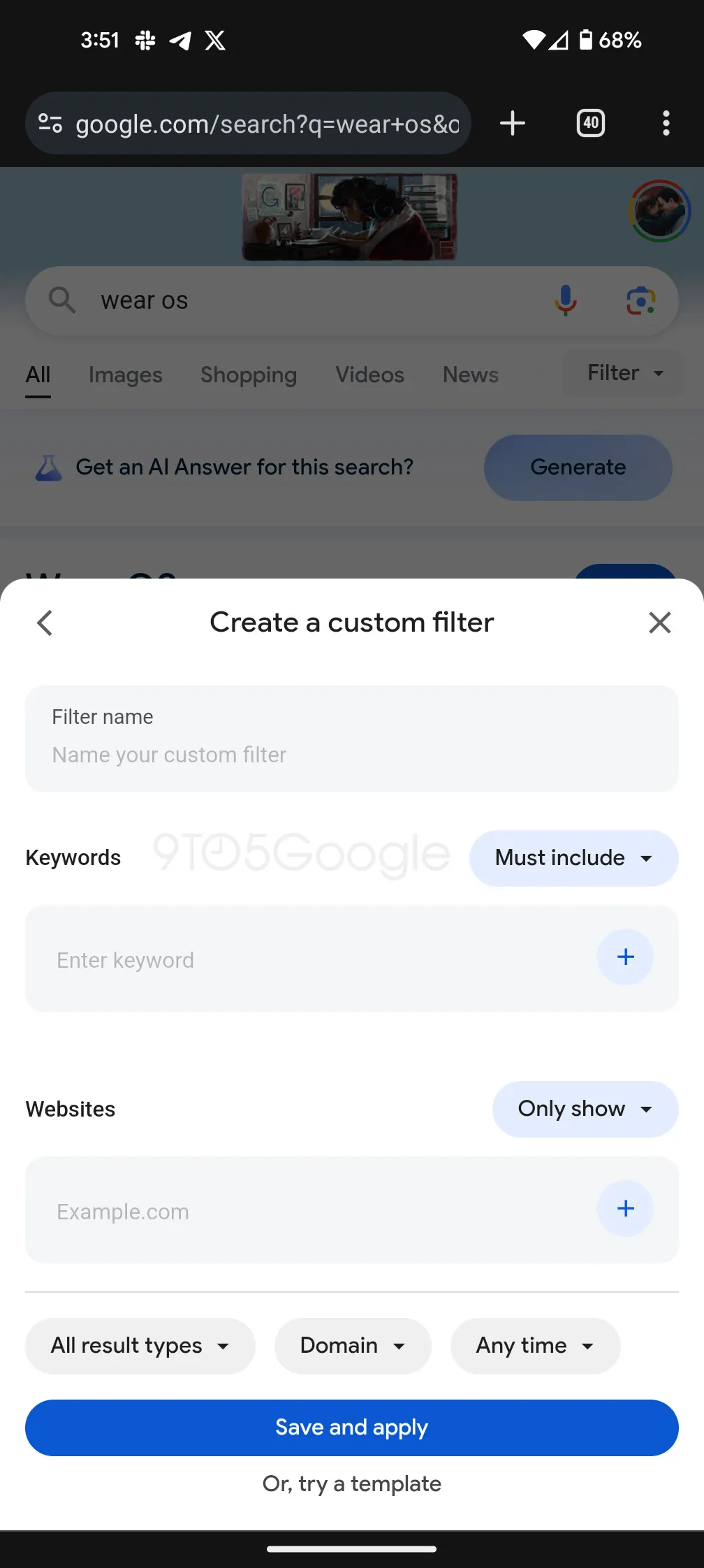Open Chrome three-dot overflow menu
The image size is (704, 1568).
coord(666,124)
